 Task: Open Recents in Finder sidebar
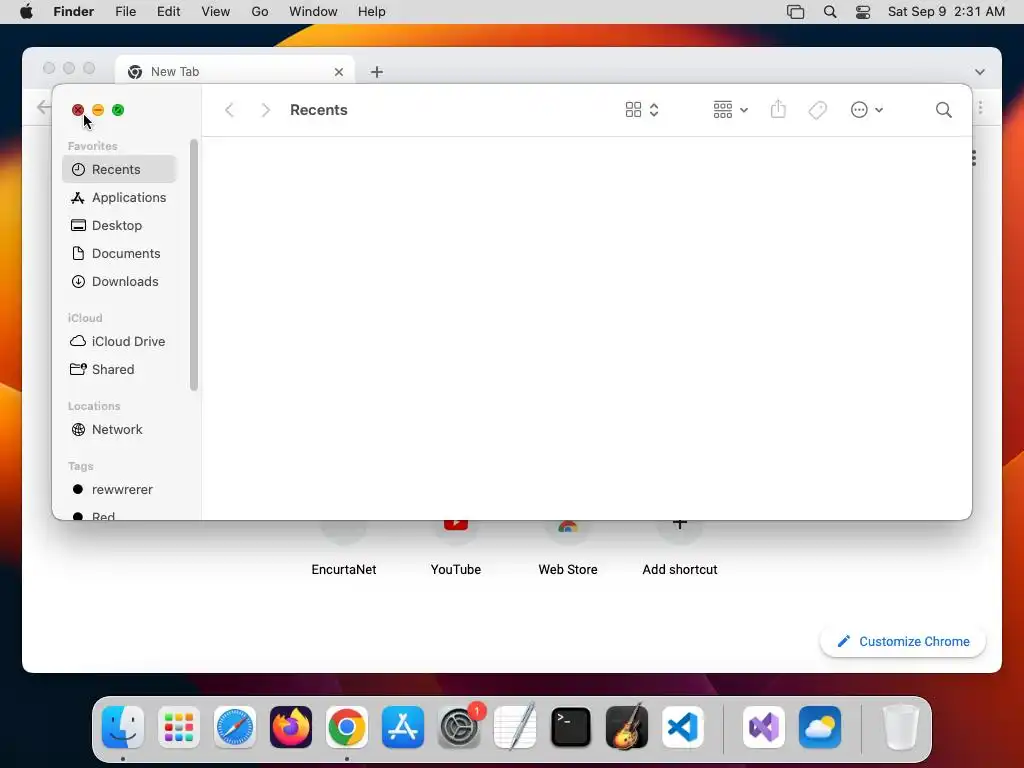pyautogui.click(x=119, y=169)
